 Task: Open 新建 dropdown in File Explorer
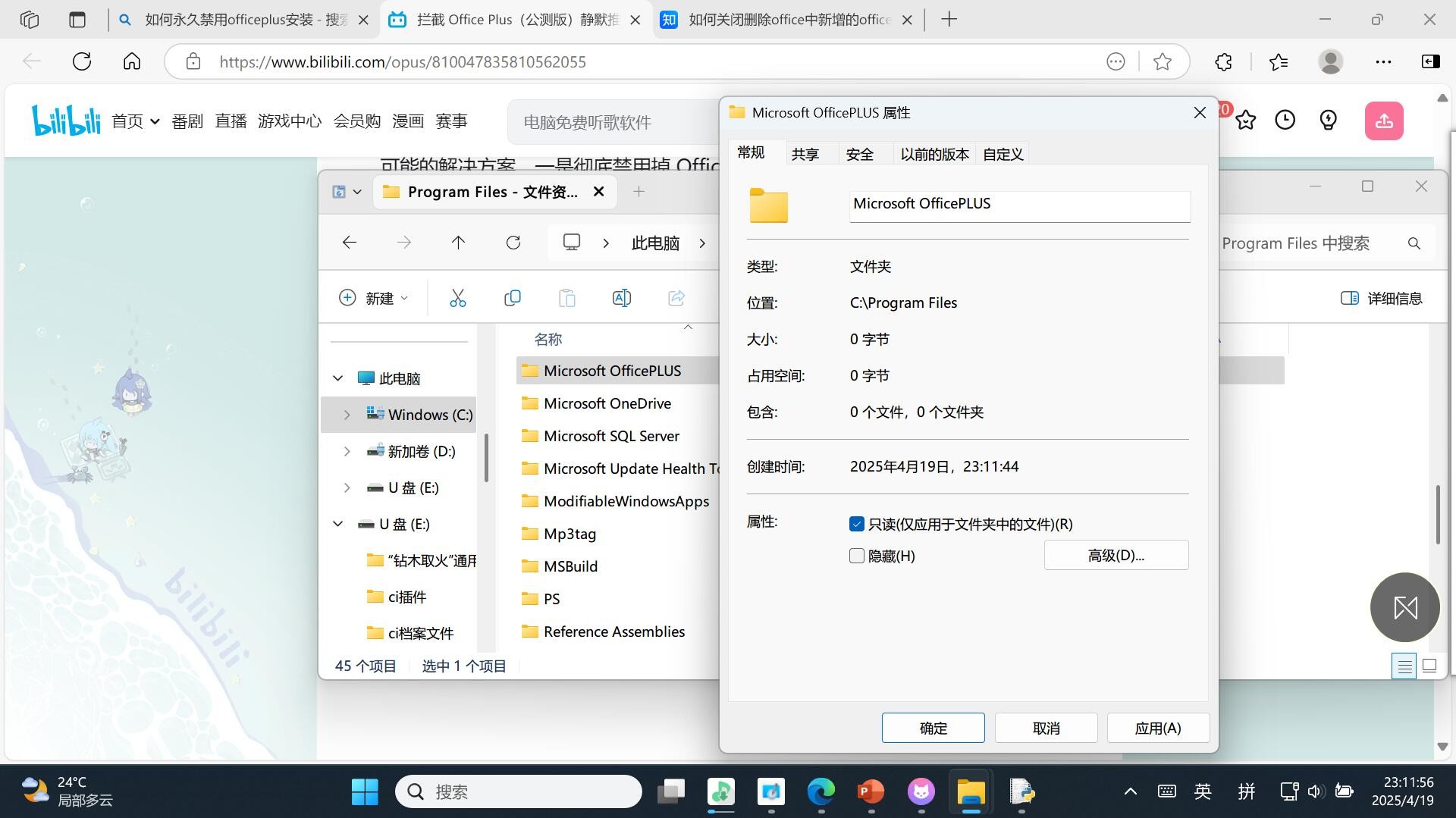[x=373, y=298]
